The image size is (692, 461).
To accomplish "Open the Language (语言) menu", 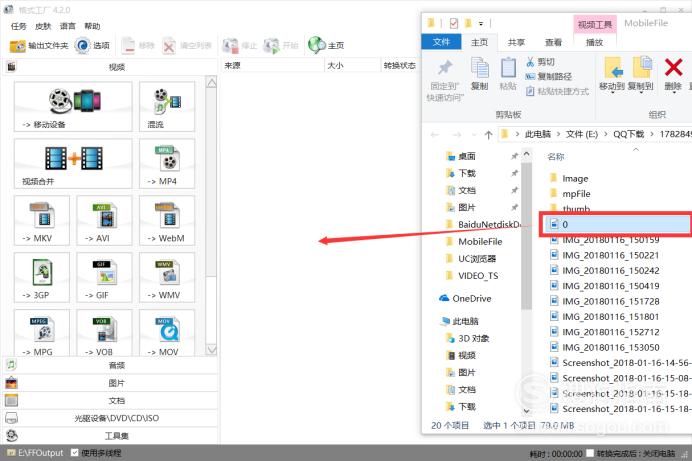I will 68,26.
